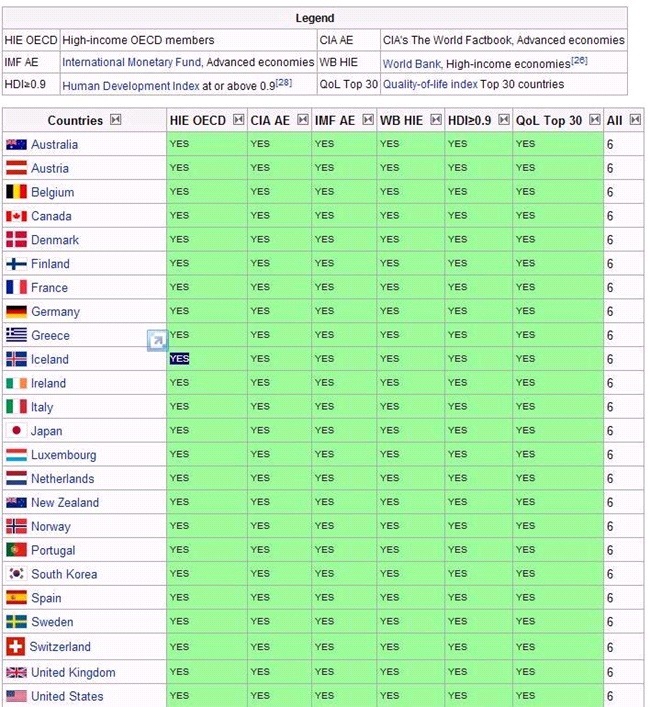650x707 pixels.
Task: Click 'CIA AE' abbreviation in legend
Action: click(x=336, y=40)
